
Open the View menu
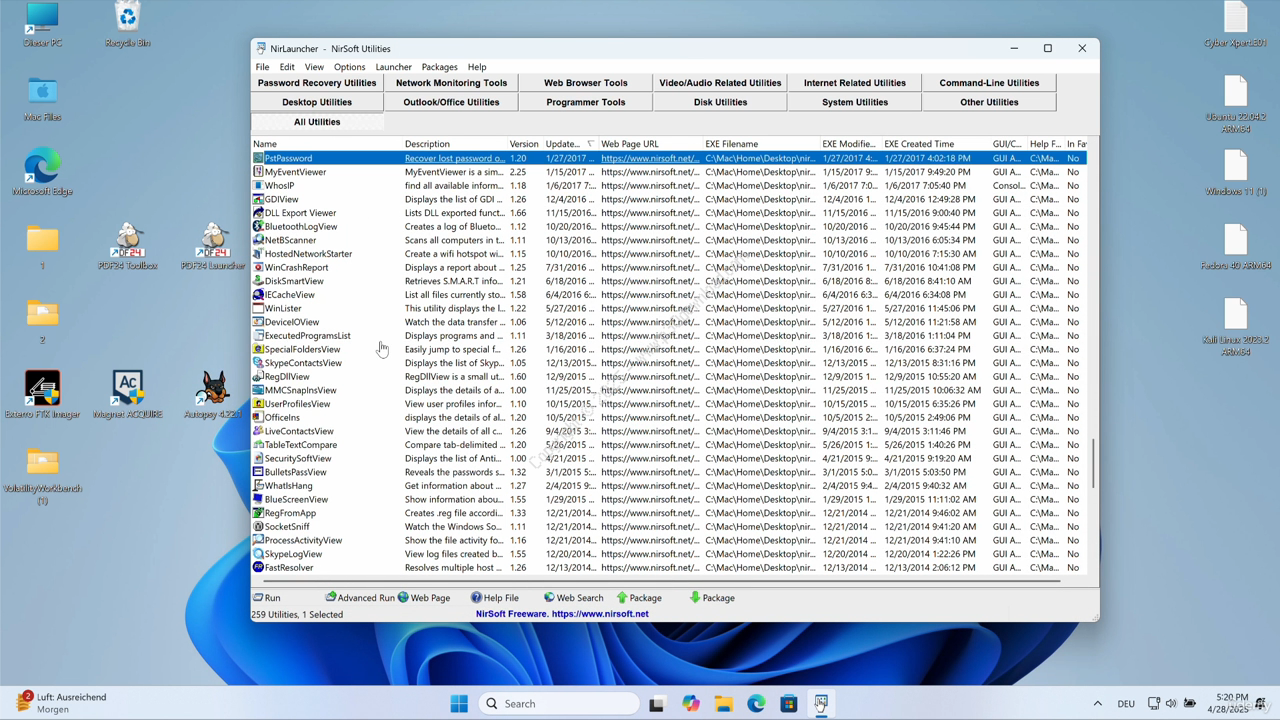click(x=314, y=67)
